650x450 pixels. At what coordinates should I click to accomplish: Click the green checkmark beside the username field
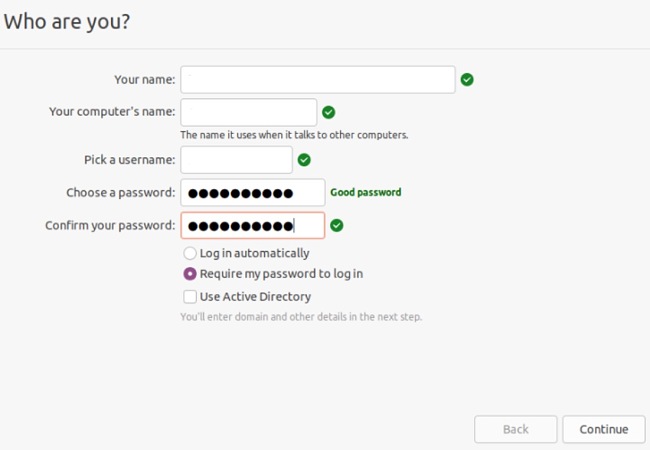pos(304,160)
